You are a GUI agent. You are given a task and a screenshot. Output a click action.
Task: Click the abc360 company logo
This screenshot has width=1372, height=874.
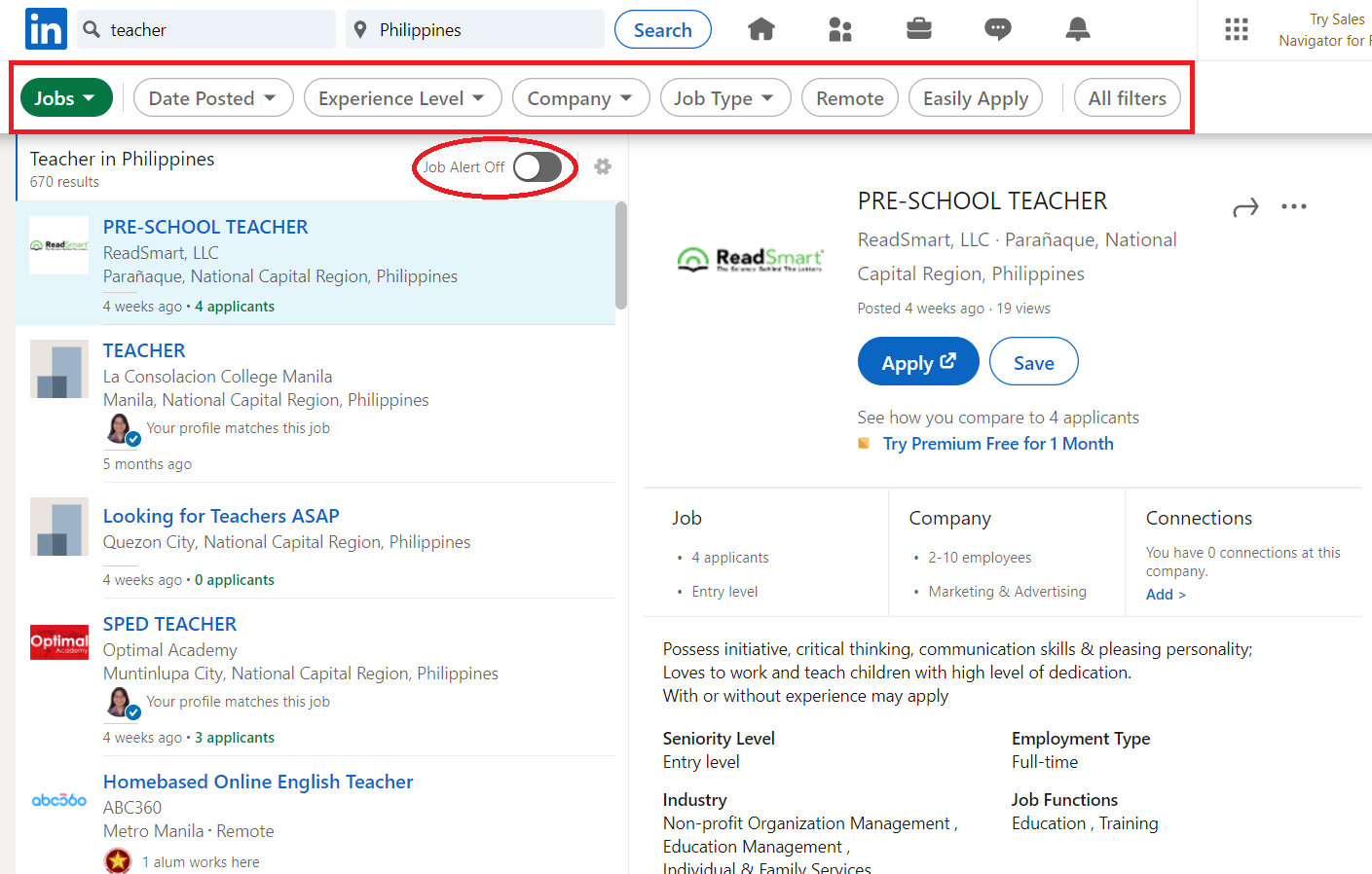[x=59, y=800]
